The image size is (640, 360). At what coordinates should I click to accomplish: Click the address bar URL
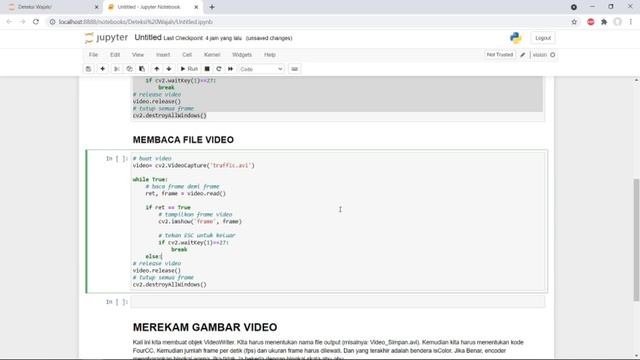pyautogui.click(x=136, y=22)
